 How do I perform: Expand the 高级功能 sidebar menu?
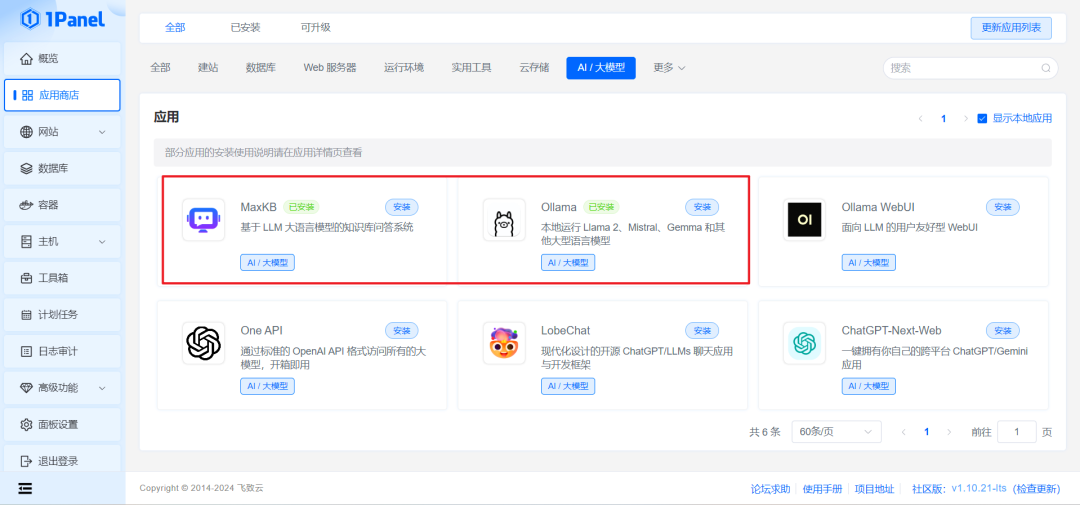pyautogui.click(x=102, y=388)
